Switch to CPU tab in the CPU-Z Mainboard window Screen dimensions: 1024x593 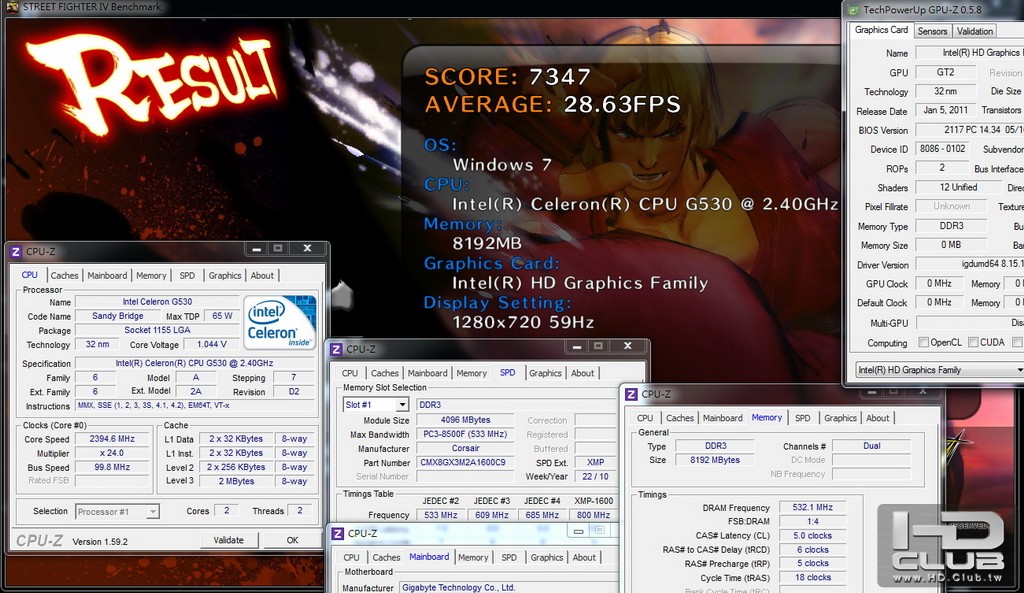click(351, 558)
